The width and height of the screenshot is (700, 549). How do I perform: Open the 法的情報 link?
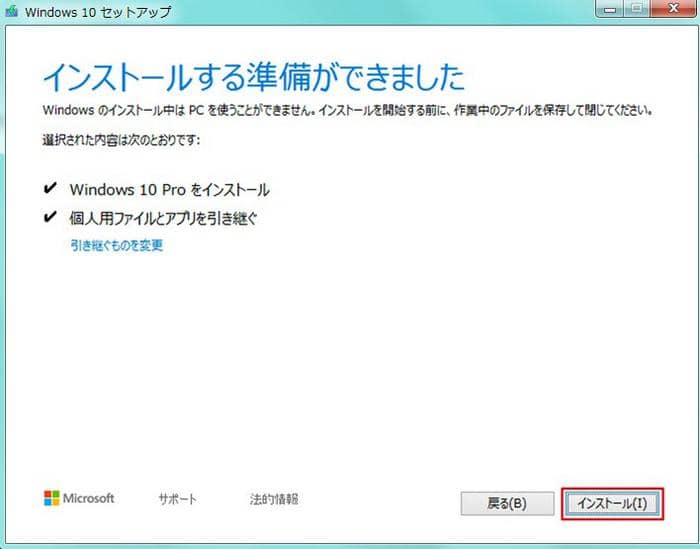[x=274, y=499]
